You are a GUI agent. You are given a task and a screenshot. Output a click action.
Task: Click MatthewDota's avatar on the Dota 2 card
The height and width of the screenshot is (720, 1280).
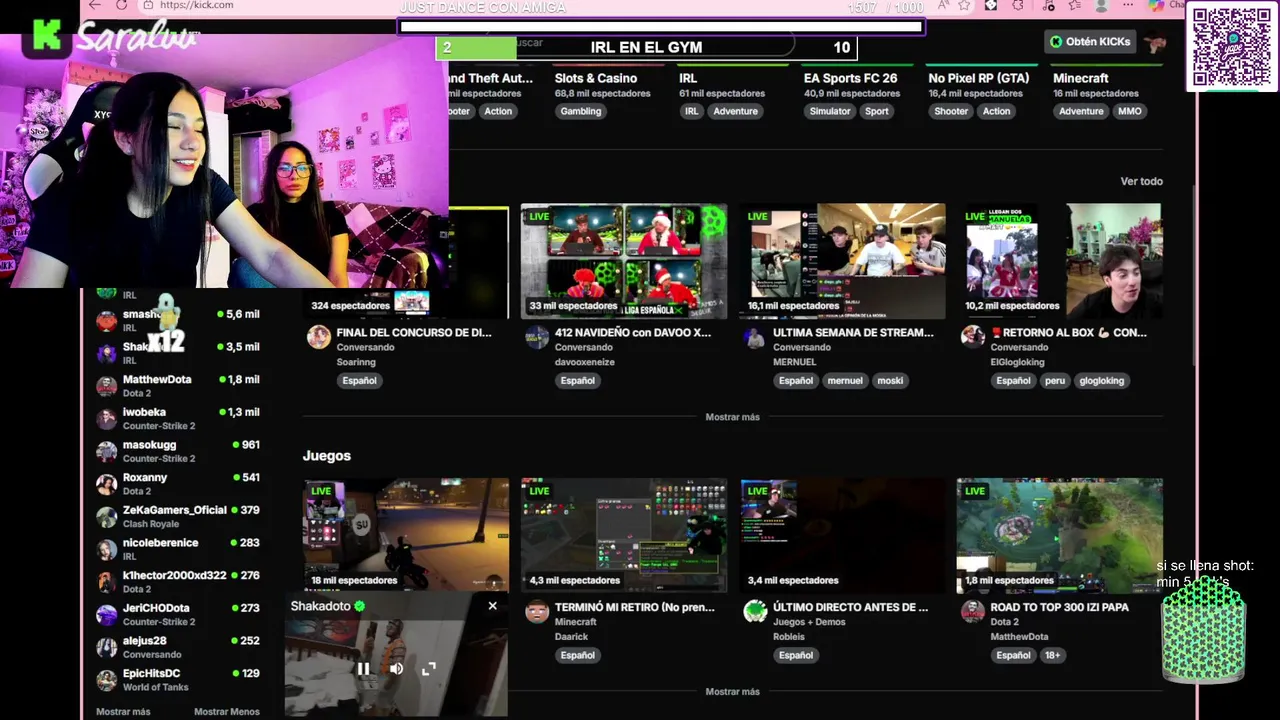tap(973, 611)
